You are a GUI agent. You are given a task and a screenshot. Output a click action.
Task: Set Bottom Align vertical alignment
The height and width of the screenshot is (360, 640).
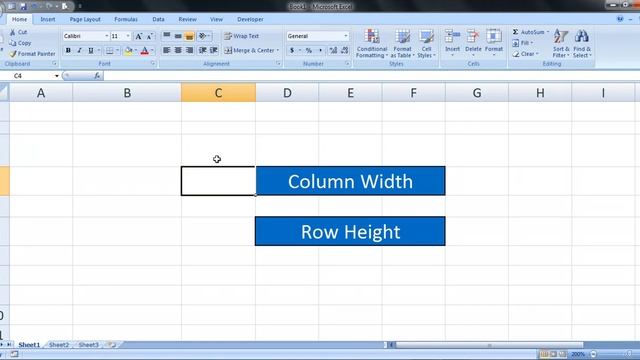(189, 36)
